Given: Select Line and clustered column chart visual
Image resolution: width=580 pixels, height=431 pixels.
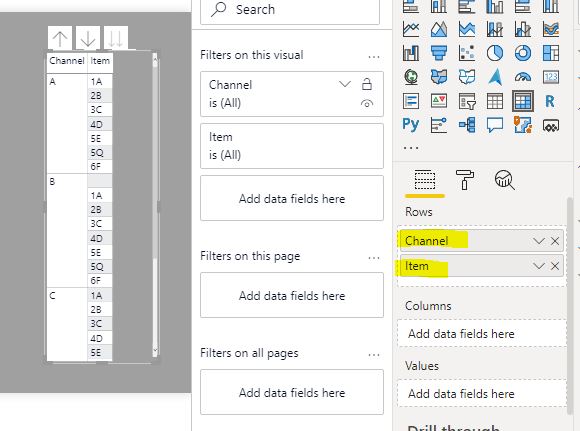Looking at the screenshot, I should pos(523,29).
